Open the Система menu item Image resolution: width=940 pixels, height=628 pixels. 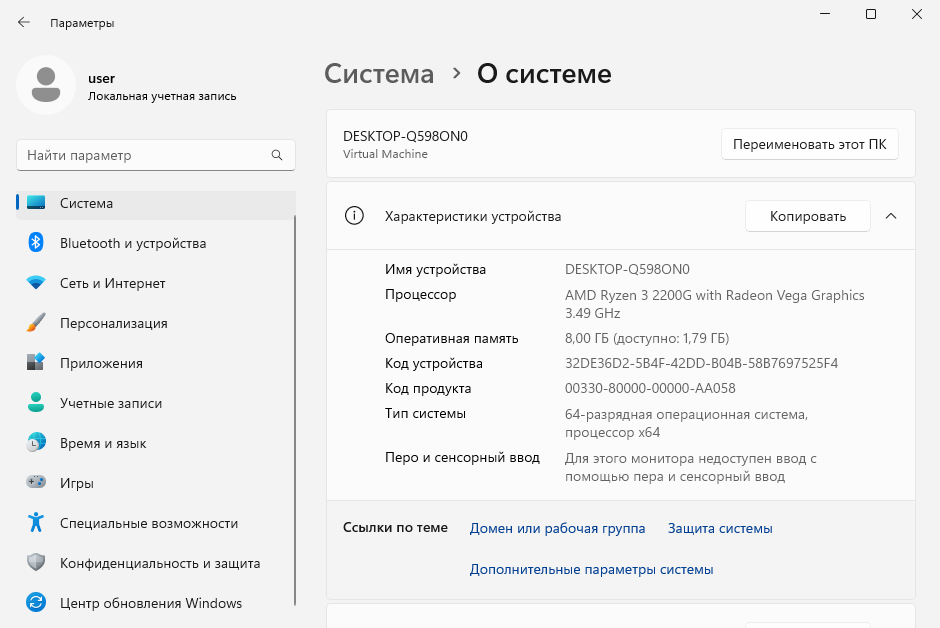point(156,203)
